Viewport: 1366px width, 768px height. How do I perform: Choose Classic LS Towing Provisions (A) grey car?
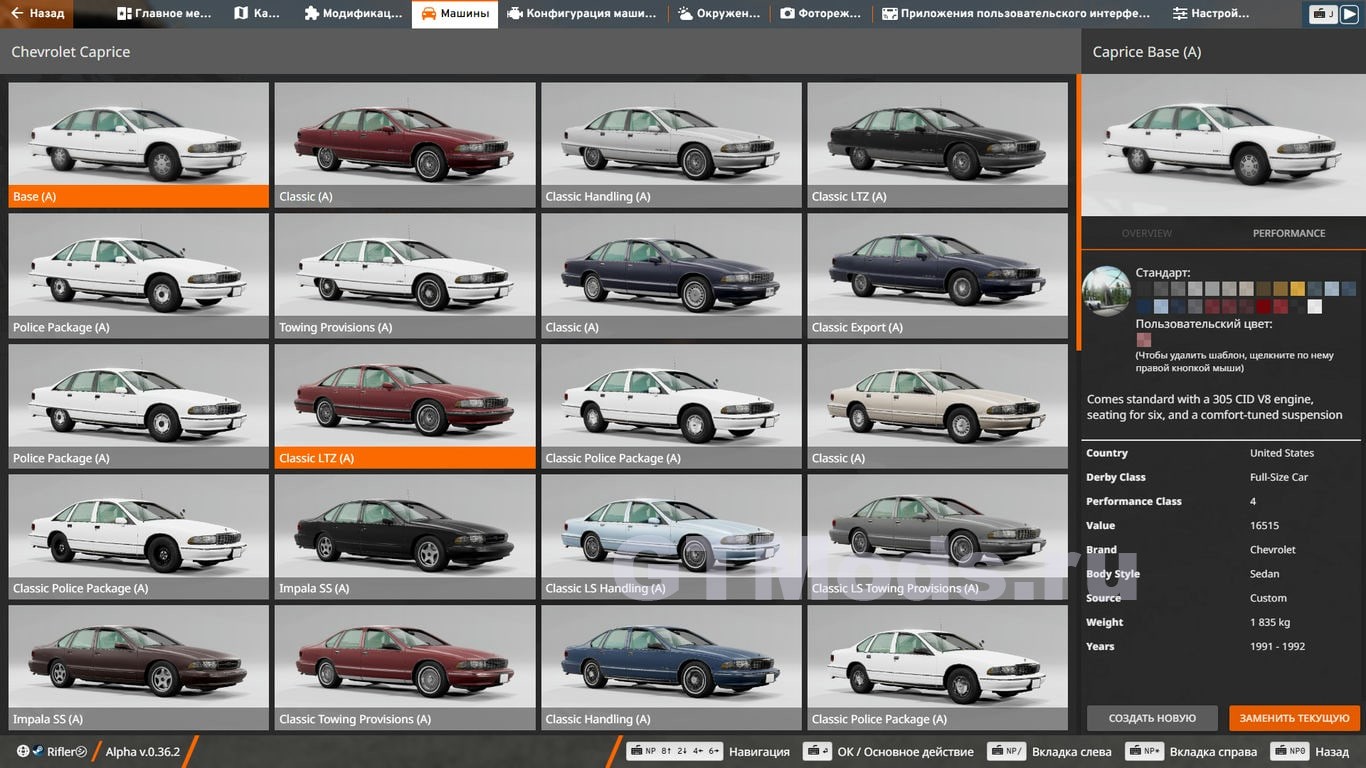938,536
